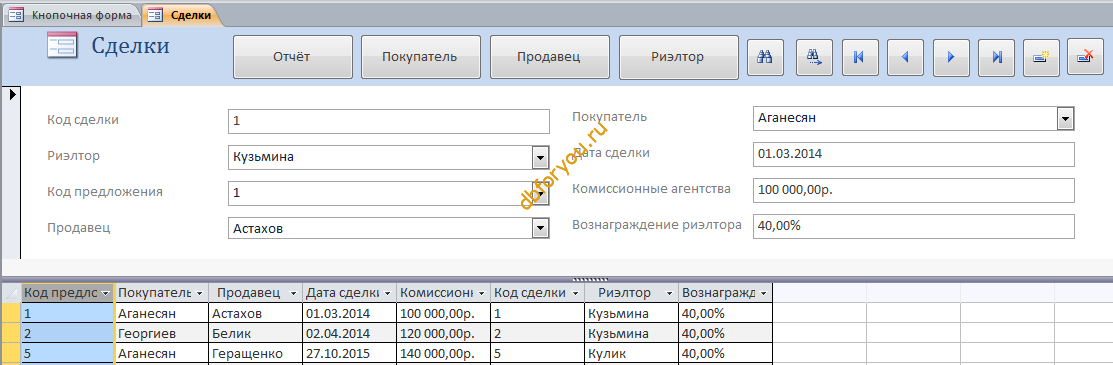This screenshot has width=1113, height=365.
Task: Add a new record icon
Action: click(1041, 57)
